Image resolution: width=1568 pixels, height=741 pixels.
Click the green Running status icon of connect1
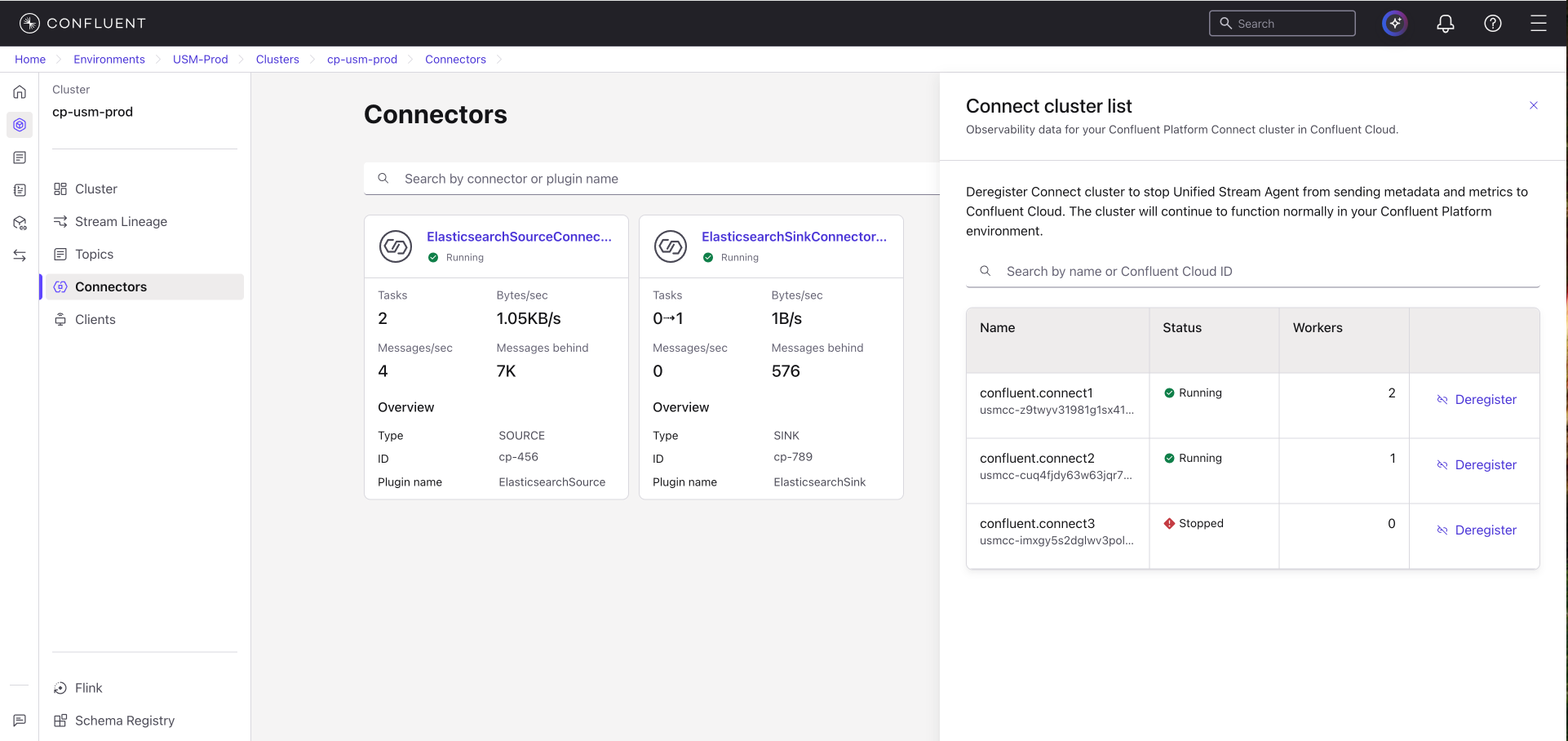1169,393
